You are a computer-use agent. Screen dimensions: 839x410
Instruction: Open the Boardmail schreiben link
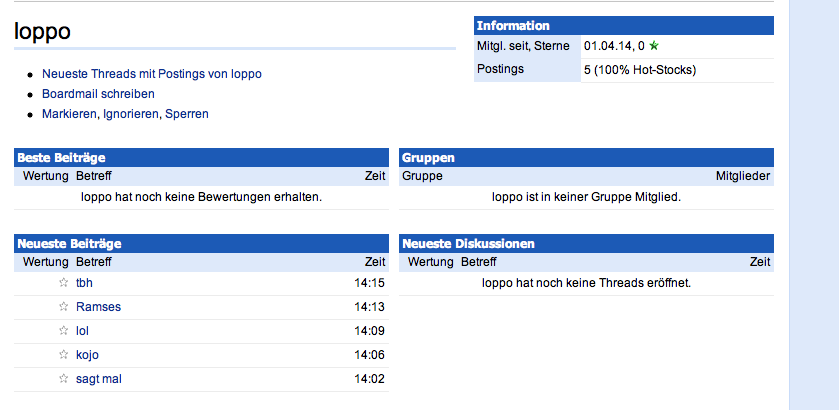click(98, 94)
